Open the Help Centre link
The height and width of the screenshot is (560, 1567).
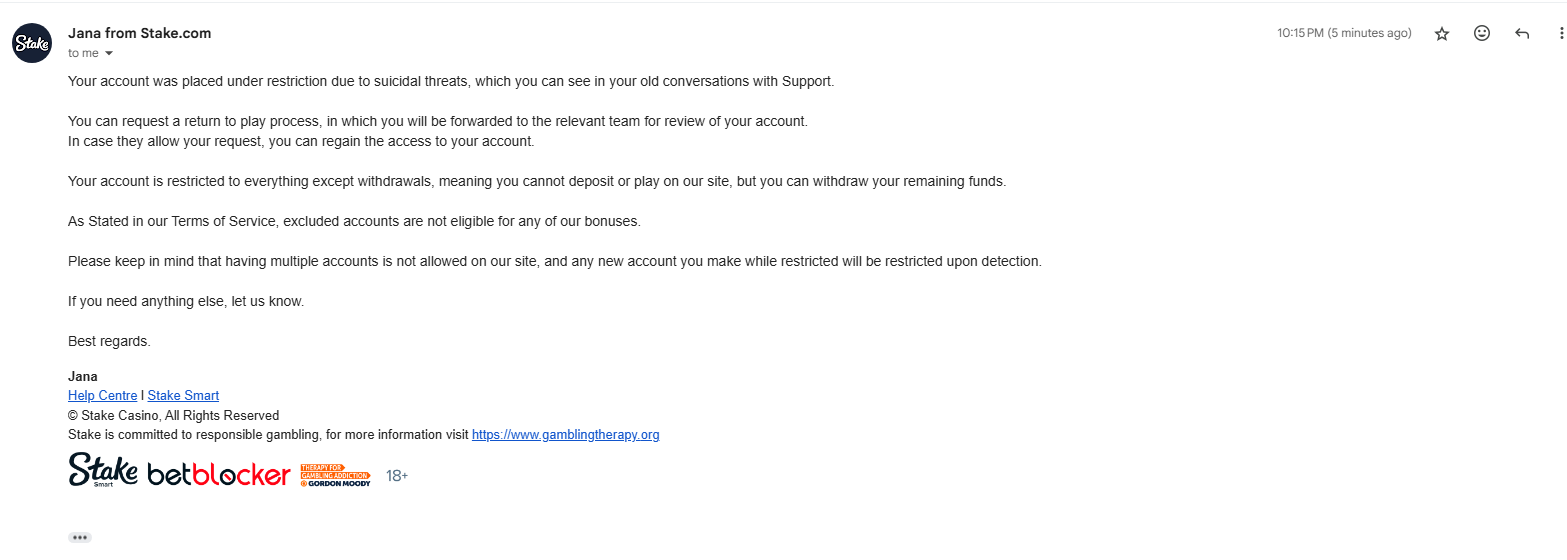pos(102,395)
